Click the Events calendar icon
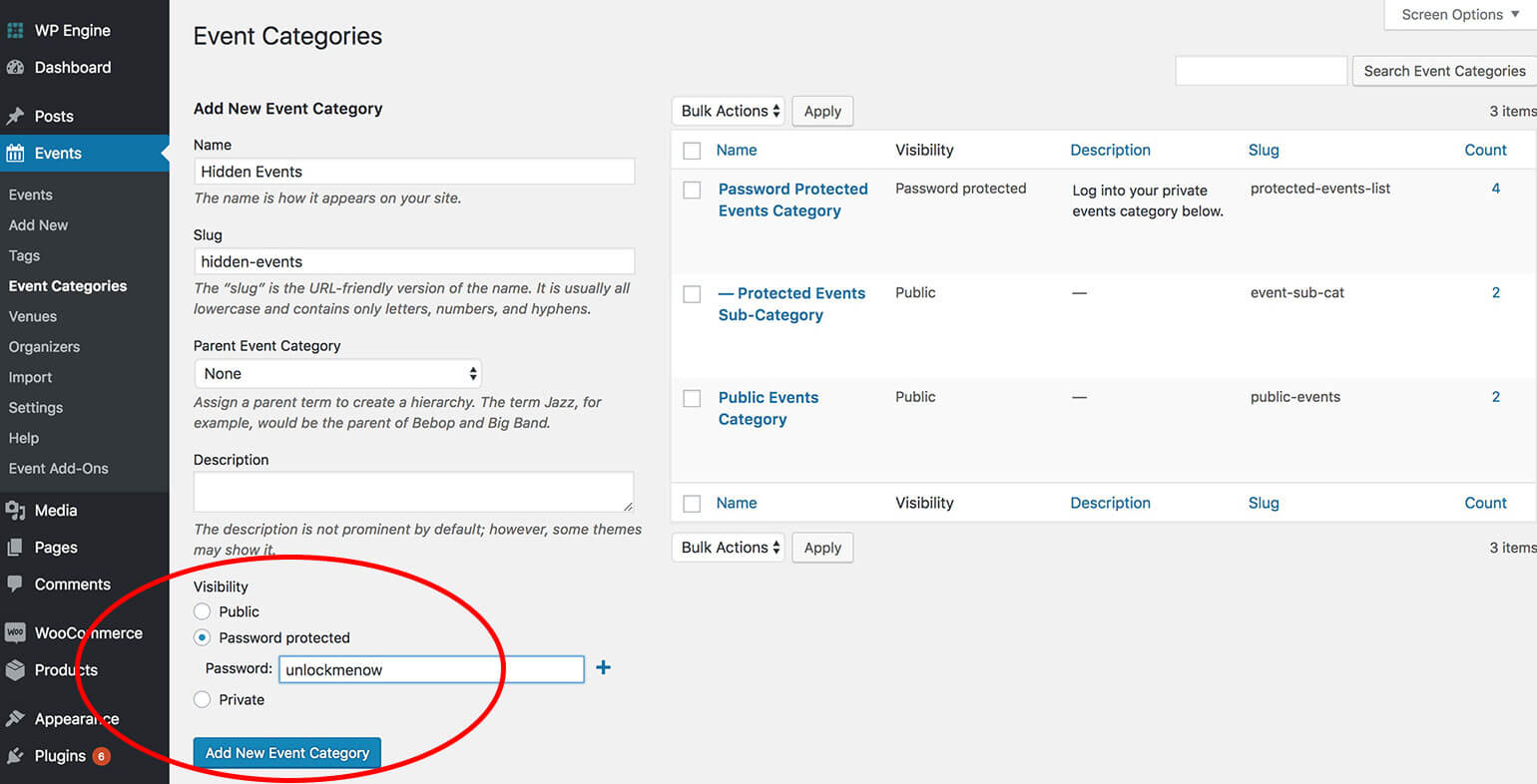The image size is (1537, 784). [x=15, y=154]
